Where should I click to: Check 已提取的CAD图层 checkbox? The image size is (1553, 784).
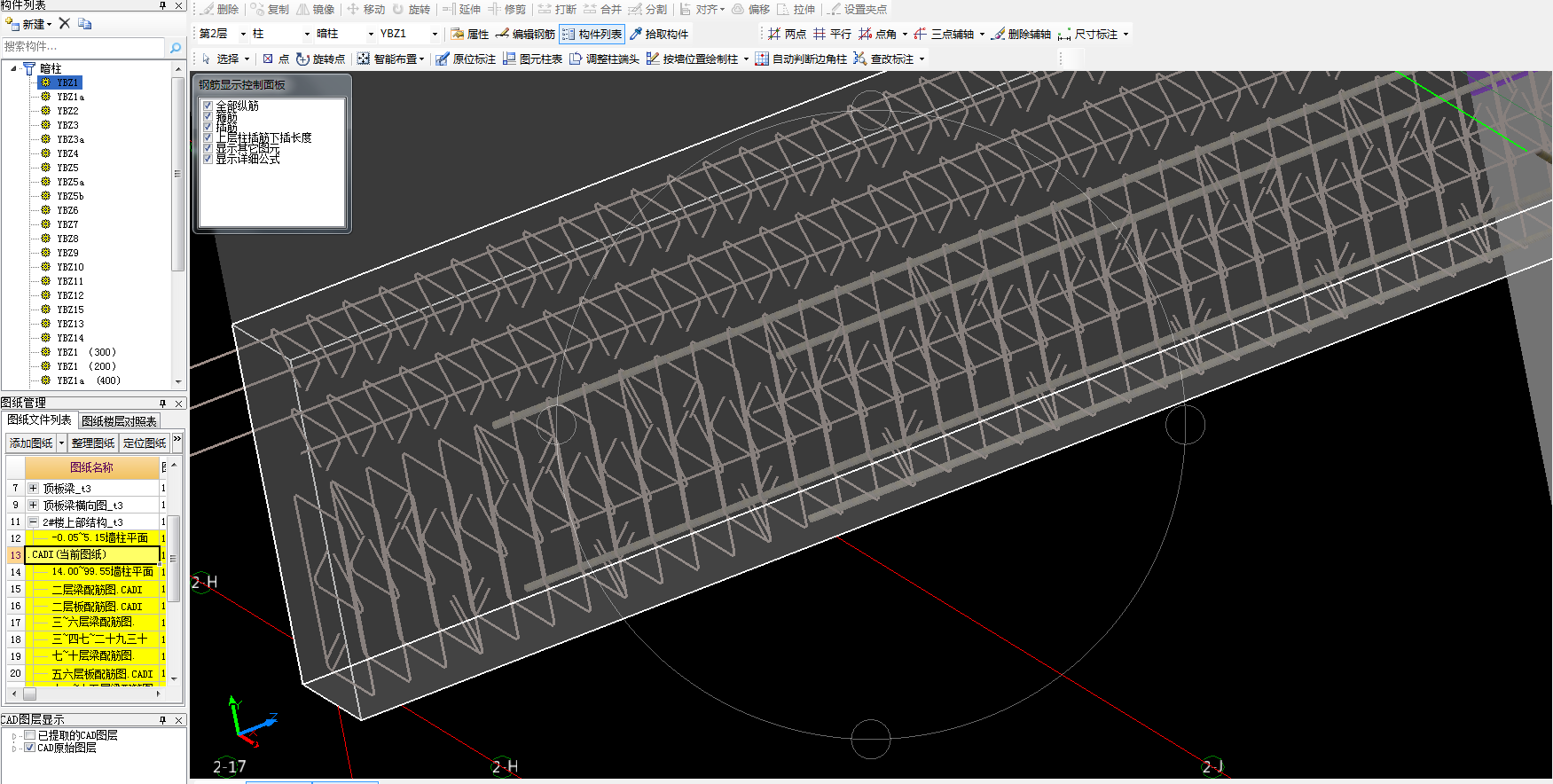point(29,735)
